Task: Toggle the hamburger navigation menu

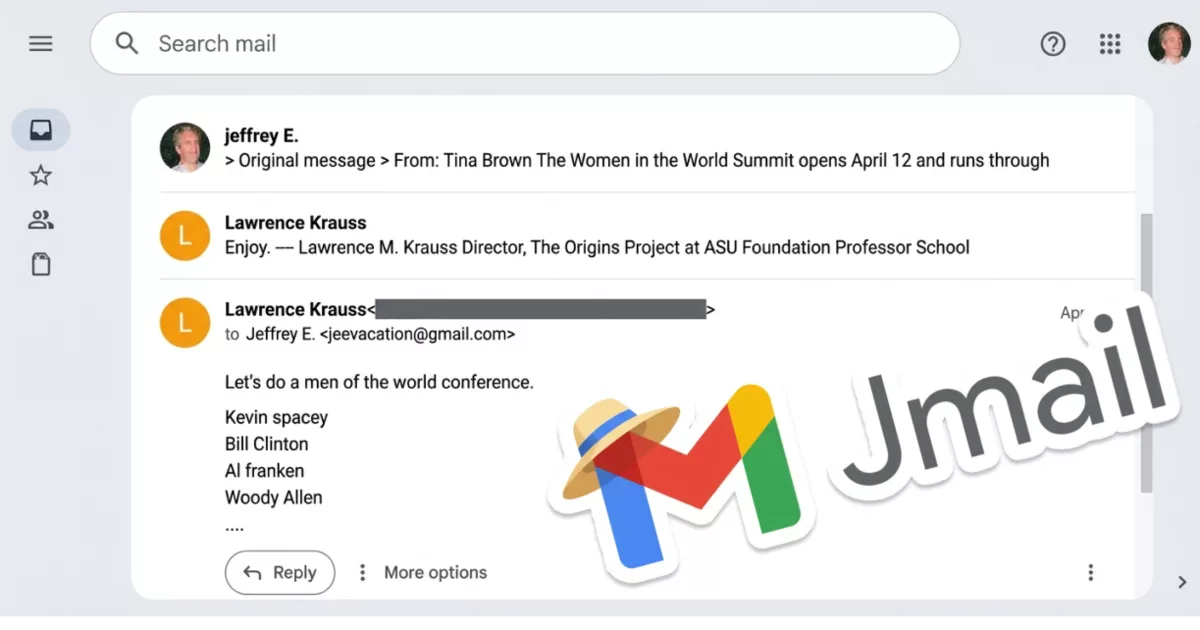Action: click(x=40, y=43)
